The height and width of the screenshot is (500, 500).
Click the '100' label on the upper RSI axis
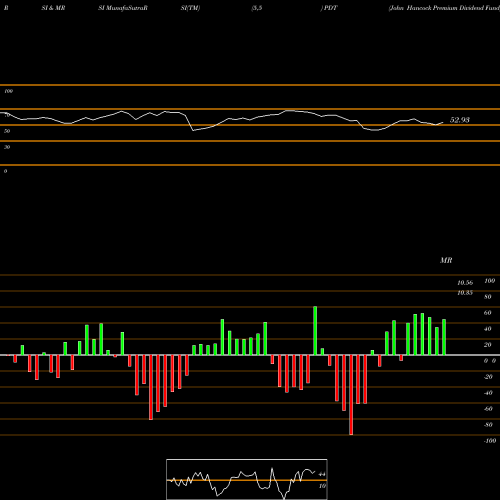tap(8, 91)
